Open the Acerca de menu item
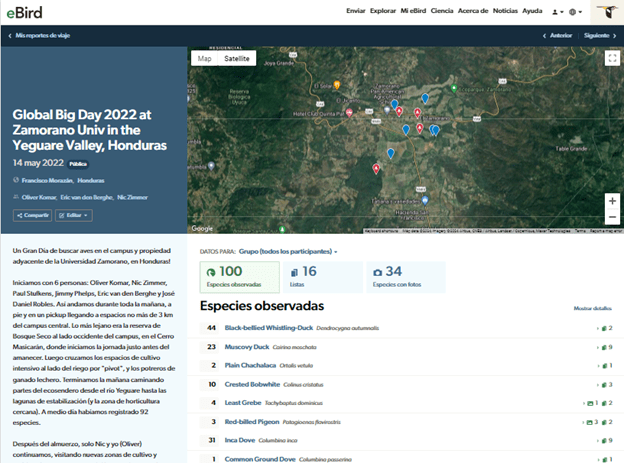This screenshot has width=624, height=463. (473, 11)
